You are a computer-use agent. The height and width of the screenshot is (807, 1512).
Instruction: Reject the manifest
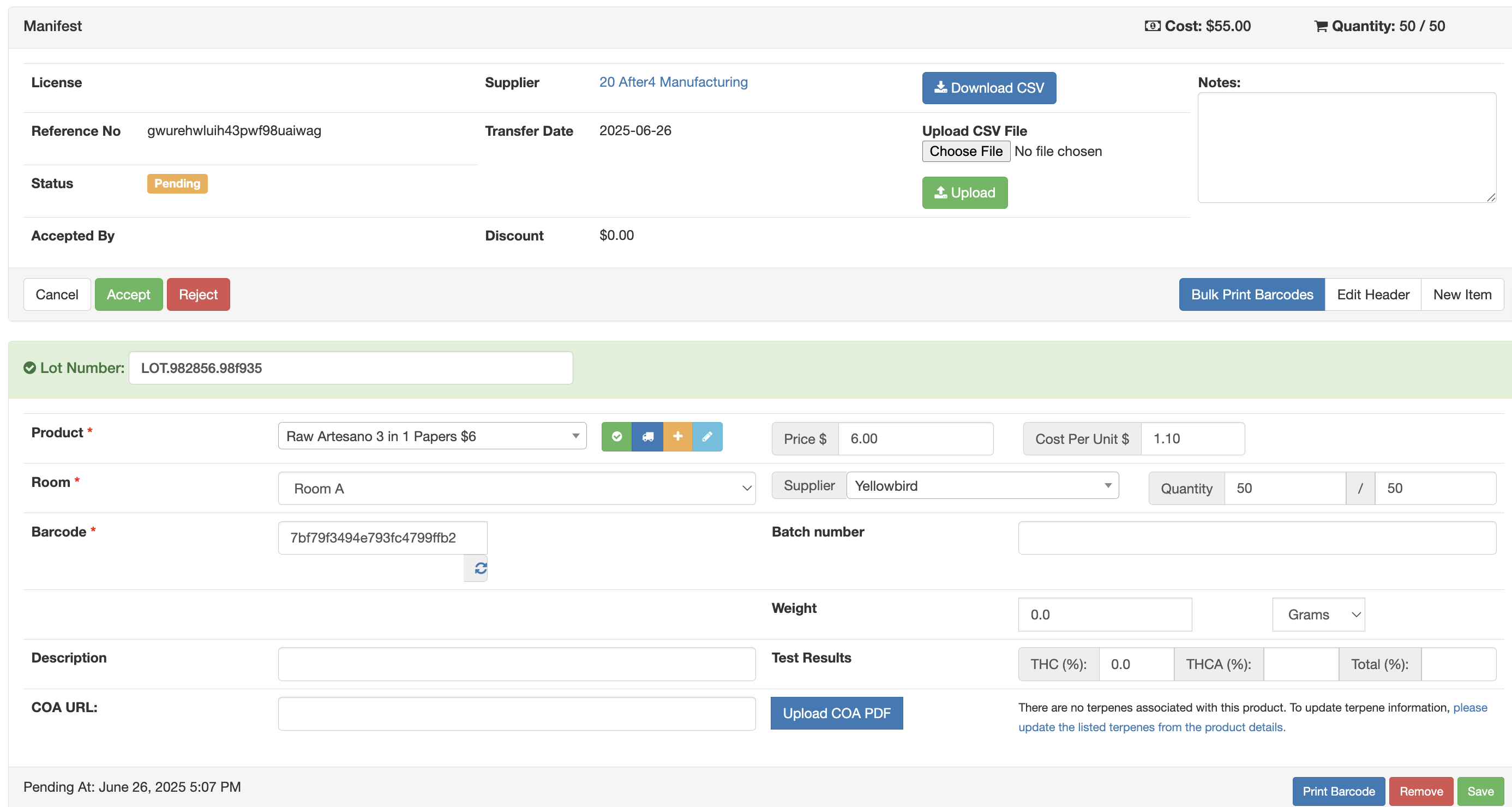pos(199,294)
